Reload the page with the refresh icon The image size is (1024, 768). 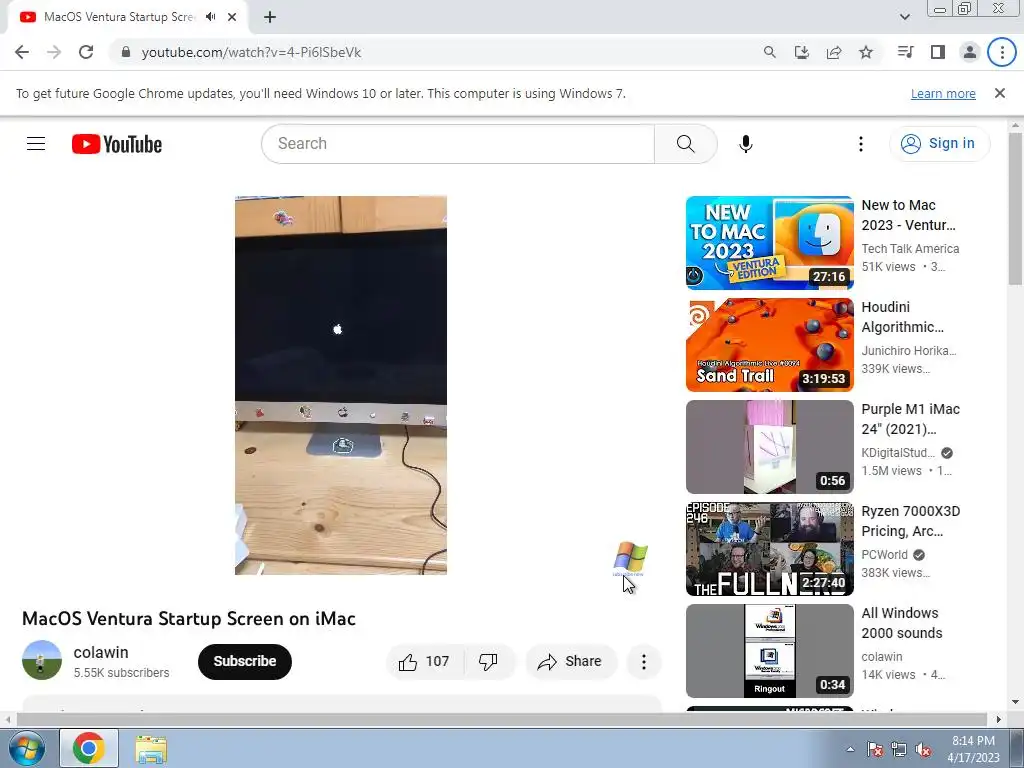pyautogui.click(x=86, y=52)
